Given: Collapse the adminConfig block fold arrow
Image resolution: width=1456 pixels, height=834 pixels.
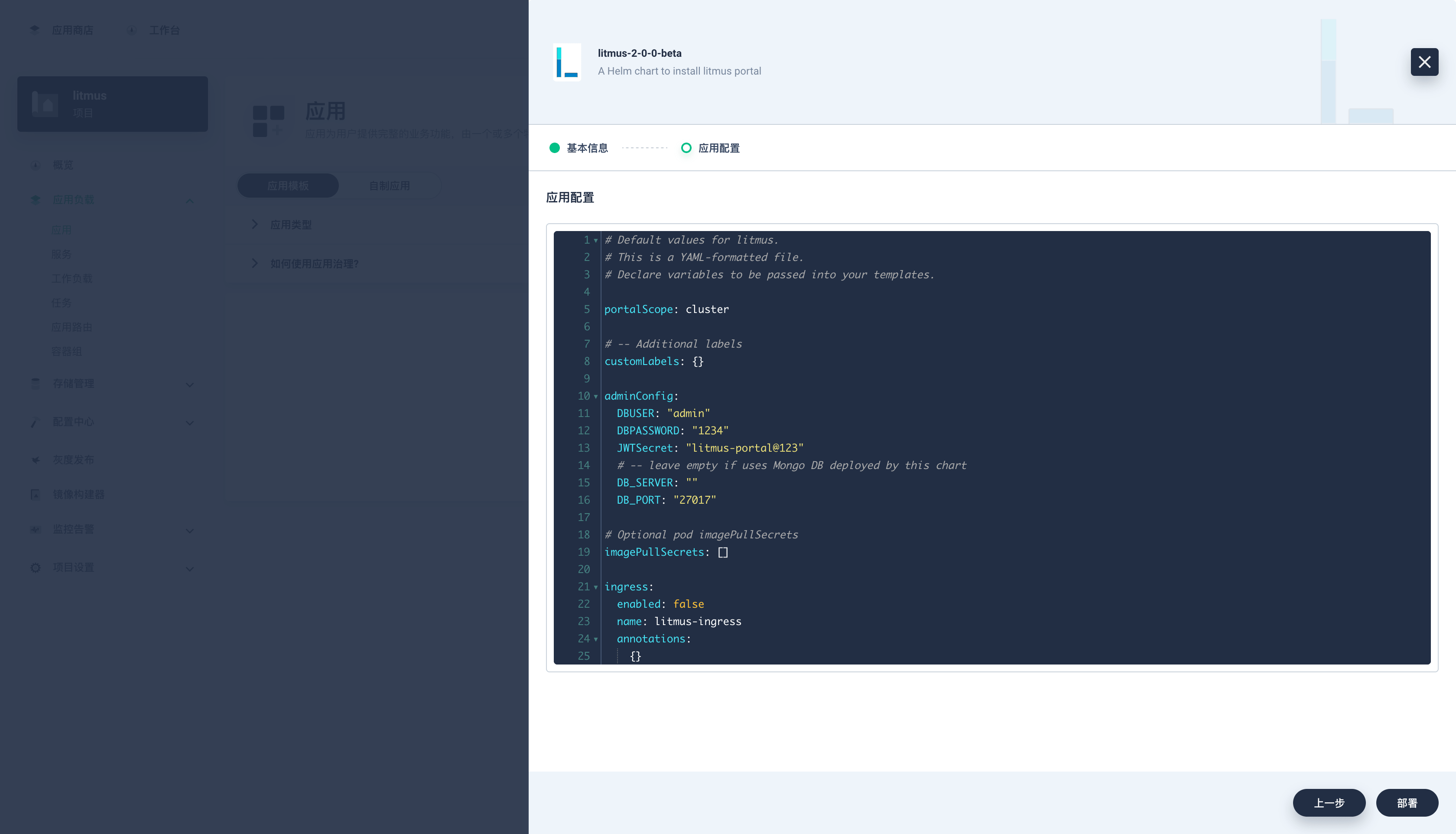Looking at the screenshot, I should pos(595,396).
